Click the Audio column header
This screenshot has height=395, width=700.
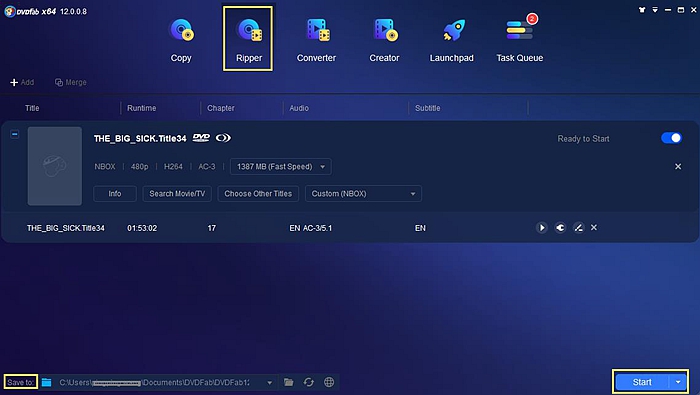pos(299,108)
